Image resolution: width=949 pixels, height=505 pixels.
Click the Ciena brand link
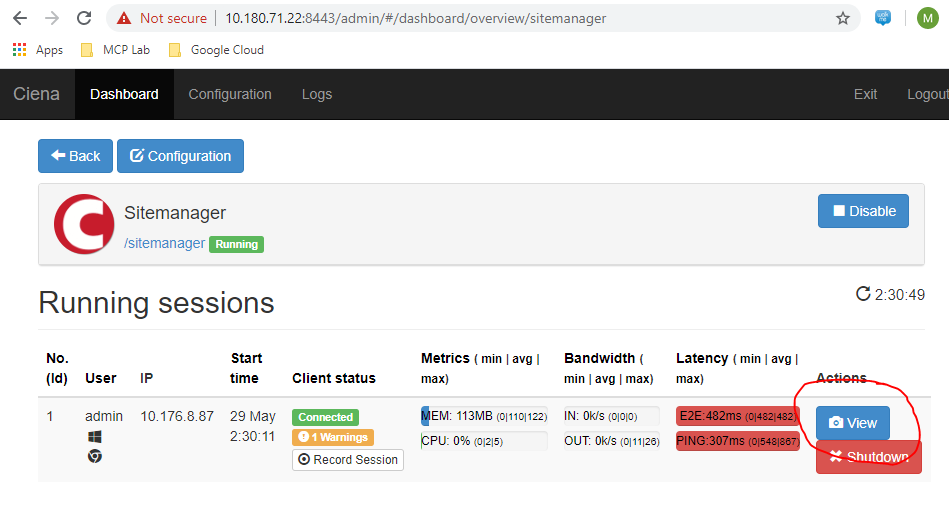click(36, 94)
